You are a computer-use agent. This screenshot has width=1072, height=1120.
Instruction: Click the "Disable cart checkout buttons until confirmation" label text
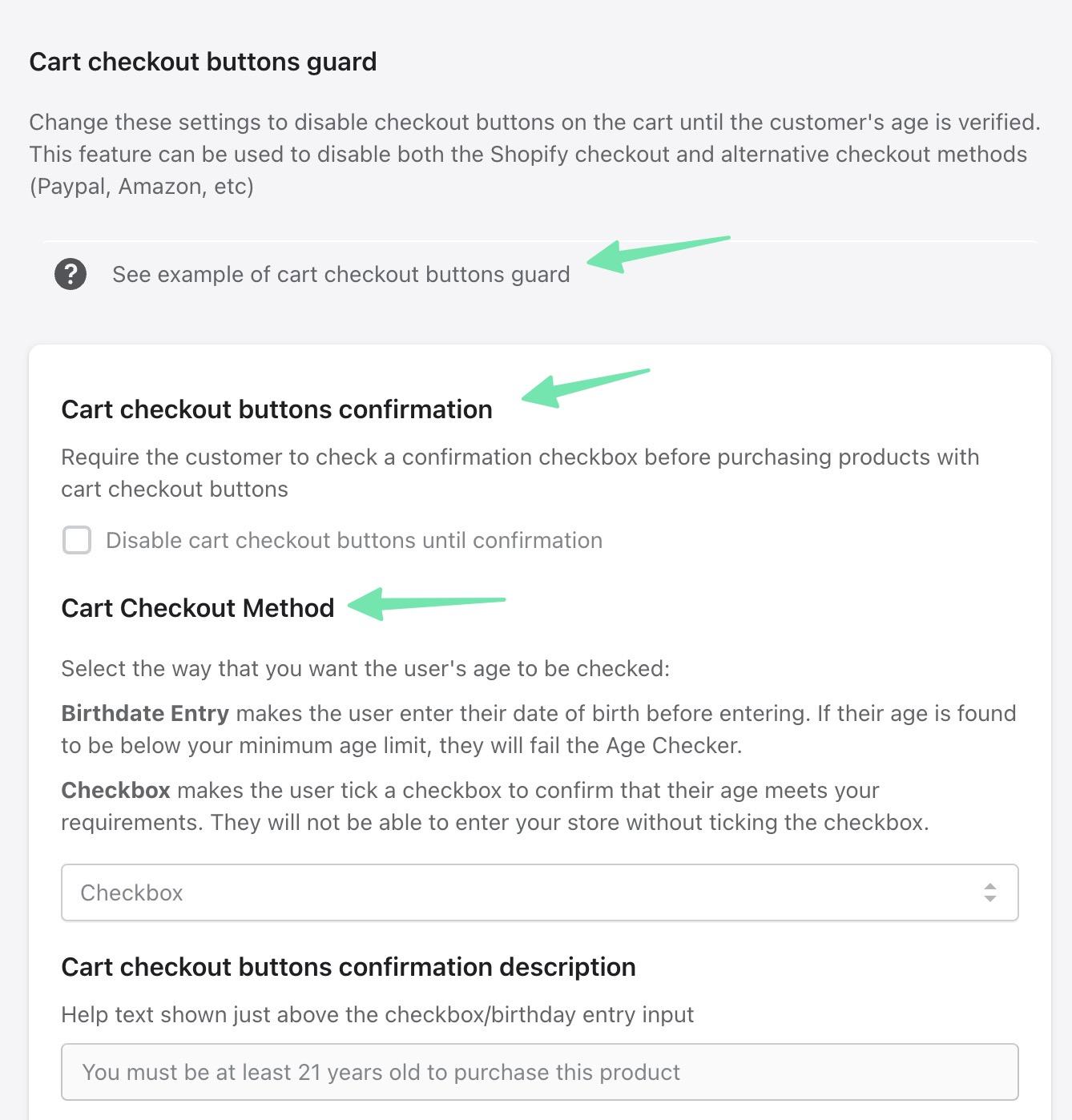pyautogui.click(x=353, y=540)
